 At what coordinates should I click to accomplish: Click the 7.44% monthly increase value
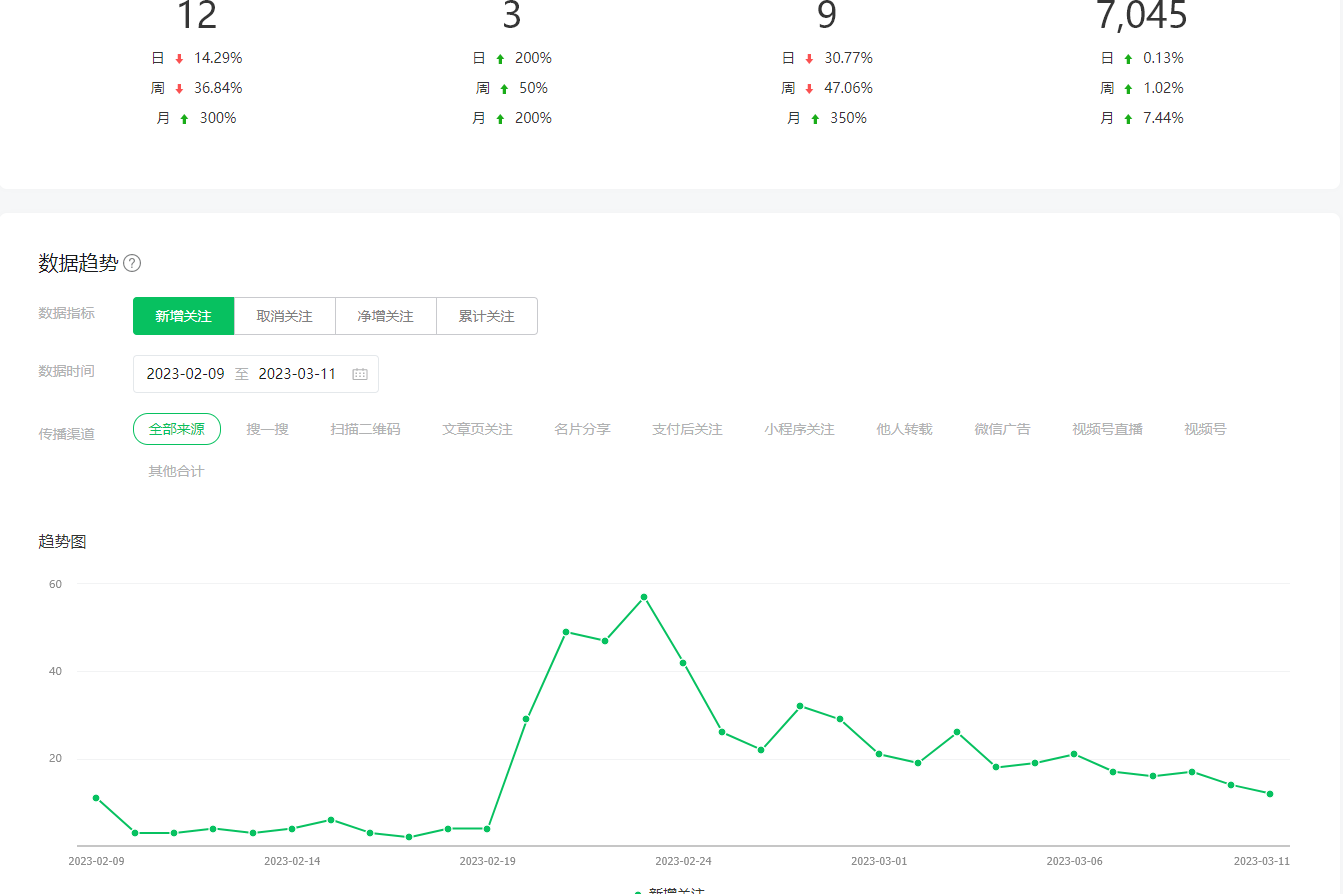click(1164, 118)
